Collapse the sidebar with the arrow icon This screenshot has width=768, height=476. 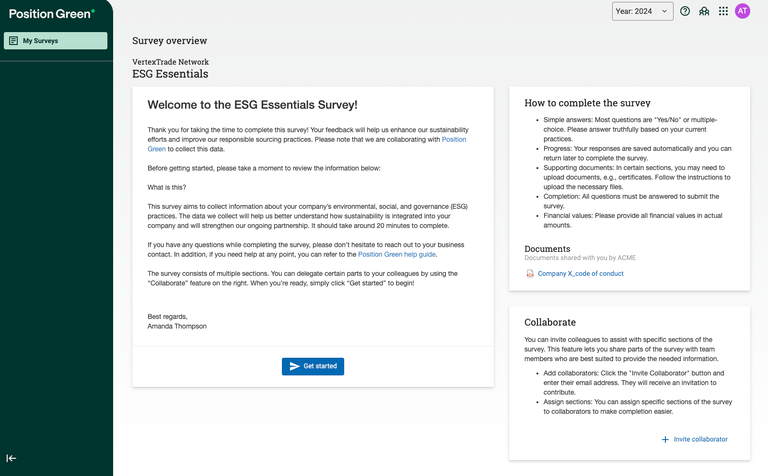[11, 458]
